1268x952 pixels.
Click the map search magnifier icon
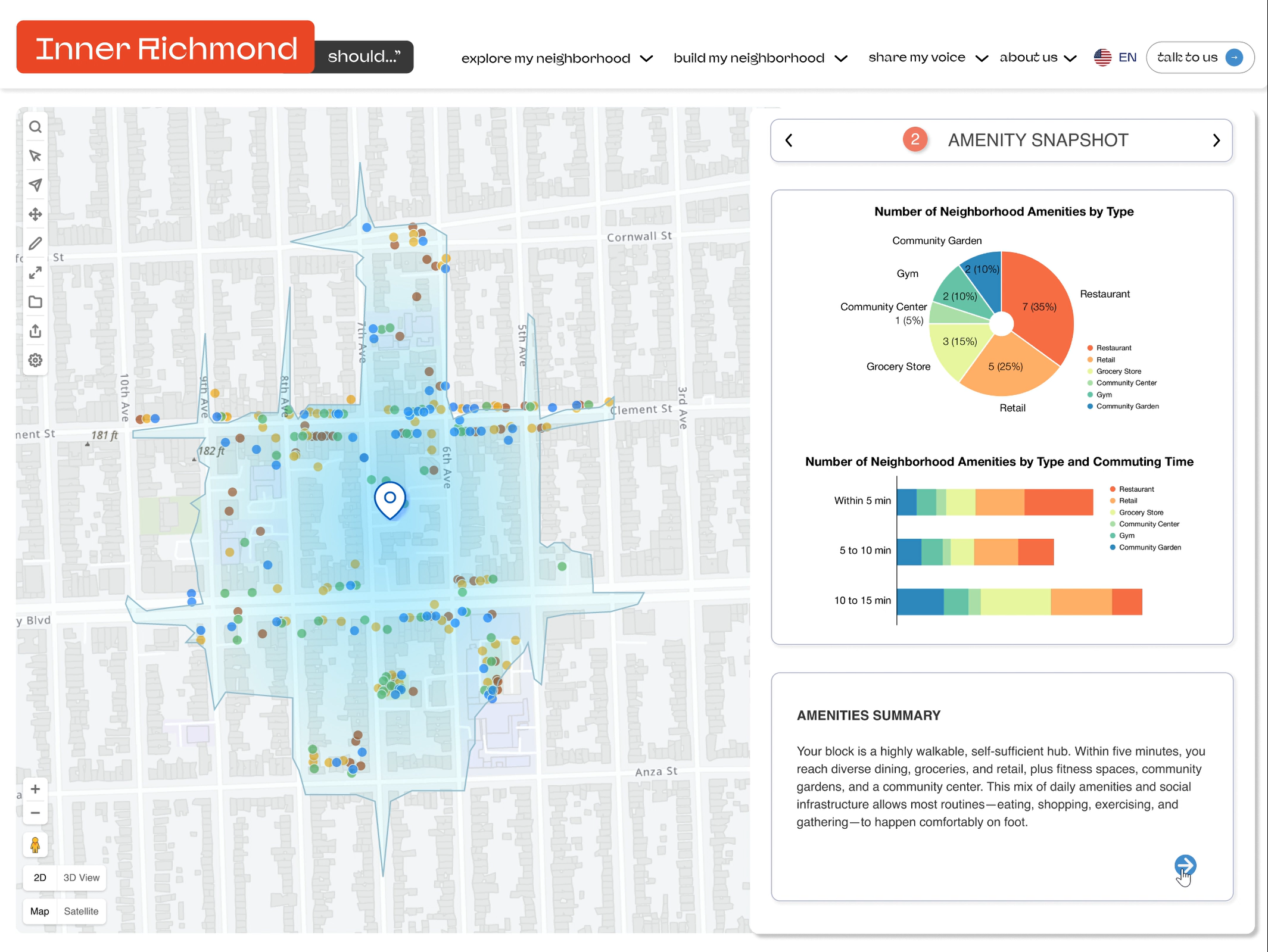35,127
